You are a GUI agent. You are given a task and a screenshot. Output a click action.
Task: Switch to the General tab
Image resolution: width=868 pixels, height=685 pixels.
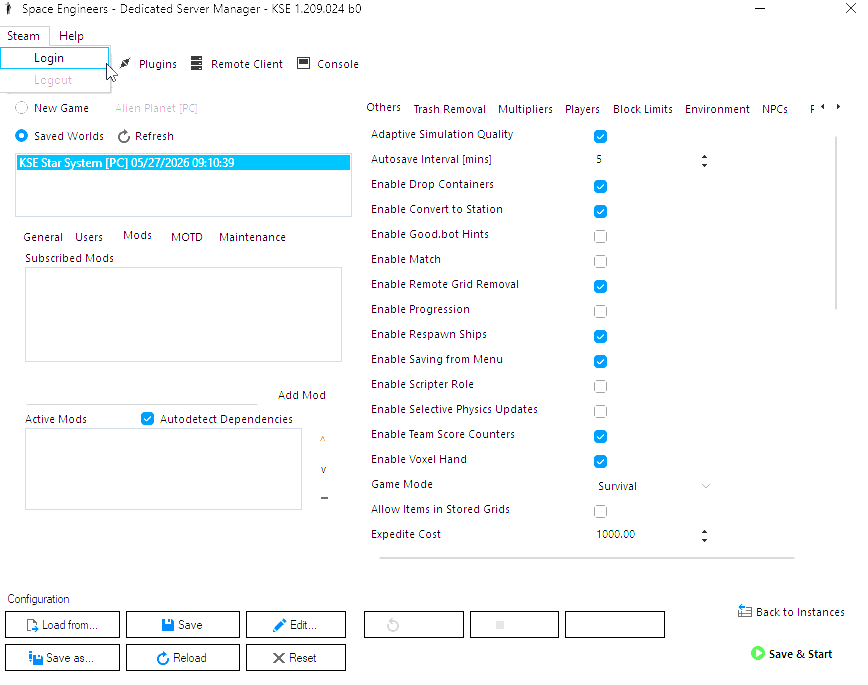coord(43,237)
